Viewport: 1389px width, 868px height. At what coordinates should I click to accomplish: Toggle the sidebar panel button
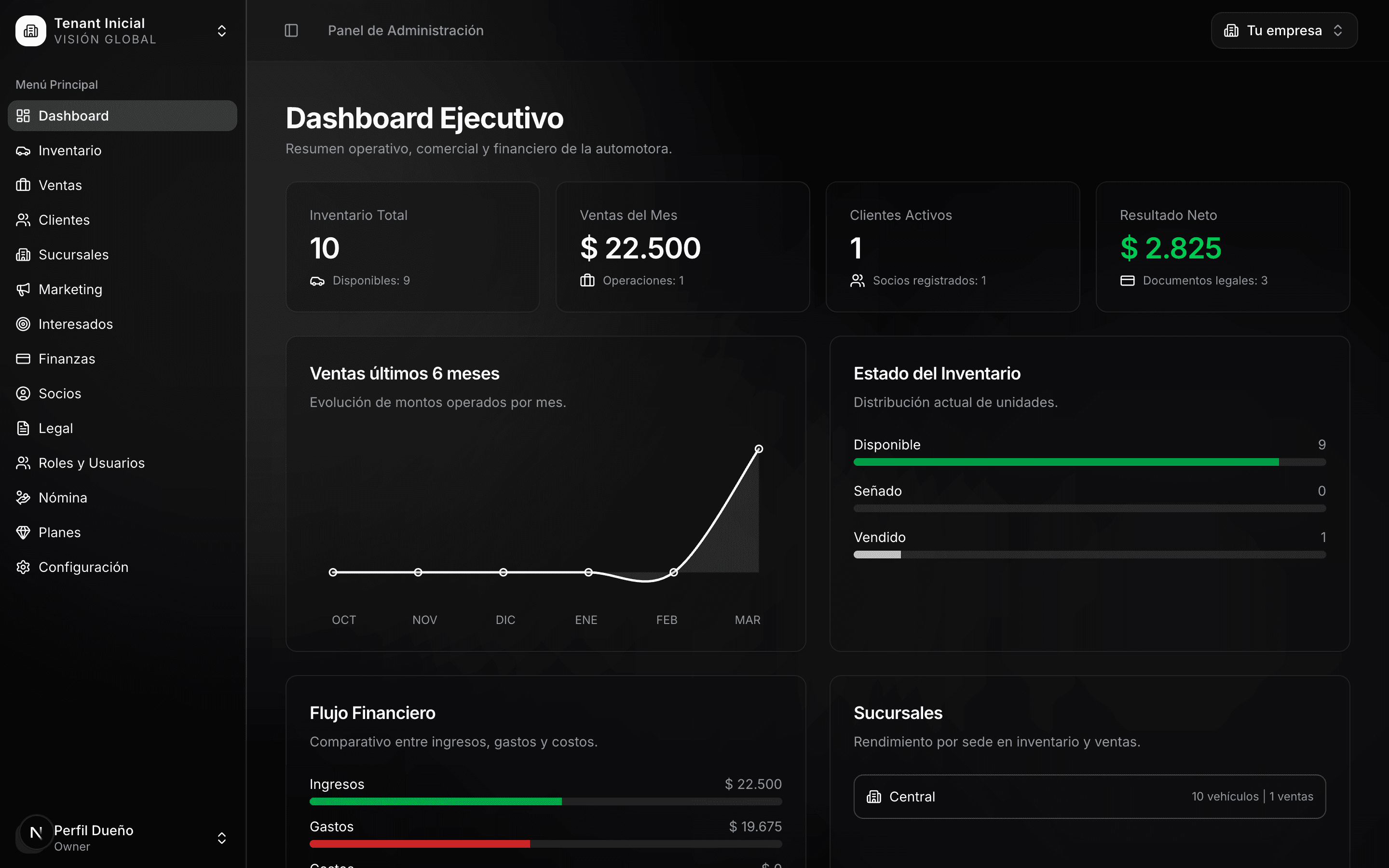point(291,30)
